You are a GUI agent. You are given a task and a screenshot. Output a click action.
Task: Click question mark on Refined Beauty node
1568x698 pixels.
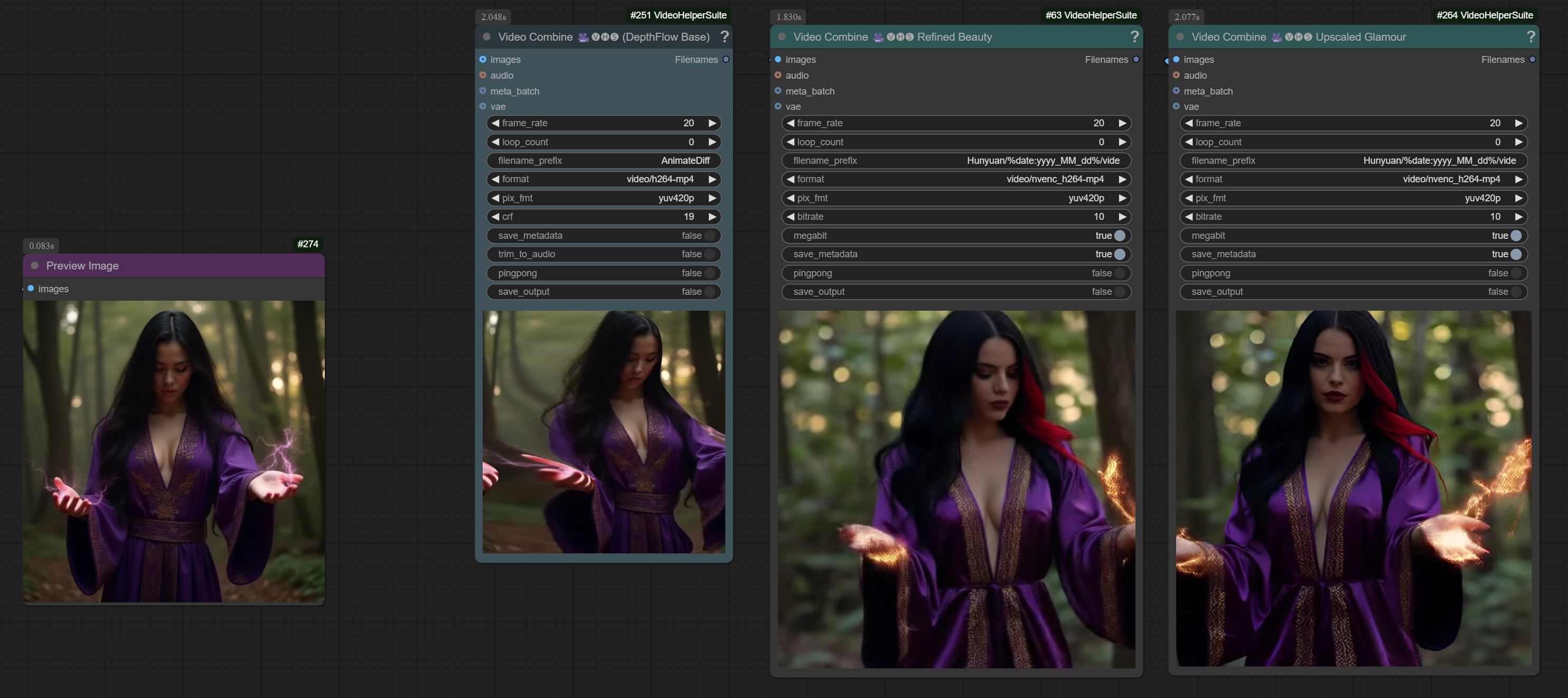pos(1134,36)
